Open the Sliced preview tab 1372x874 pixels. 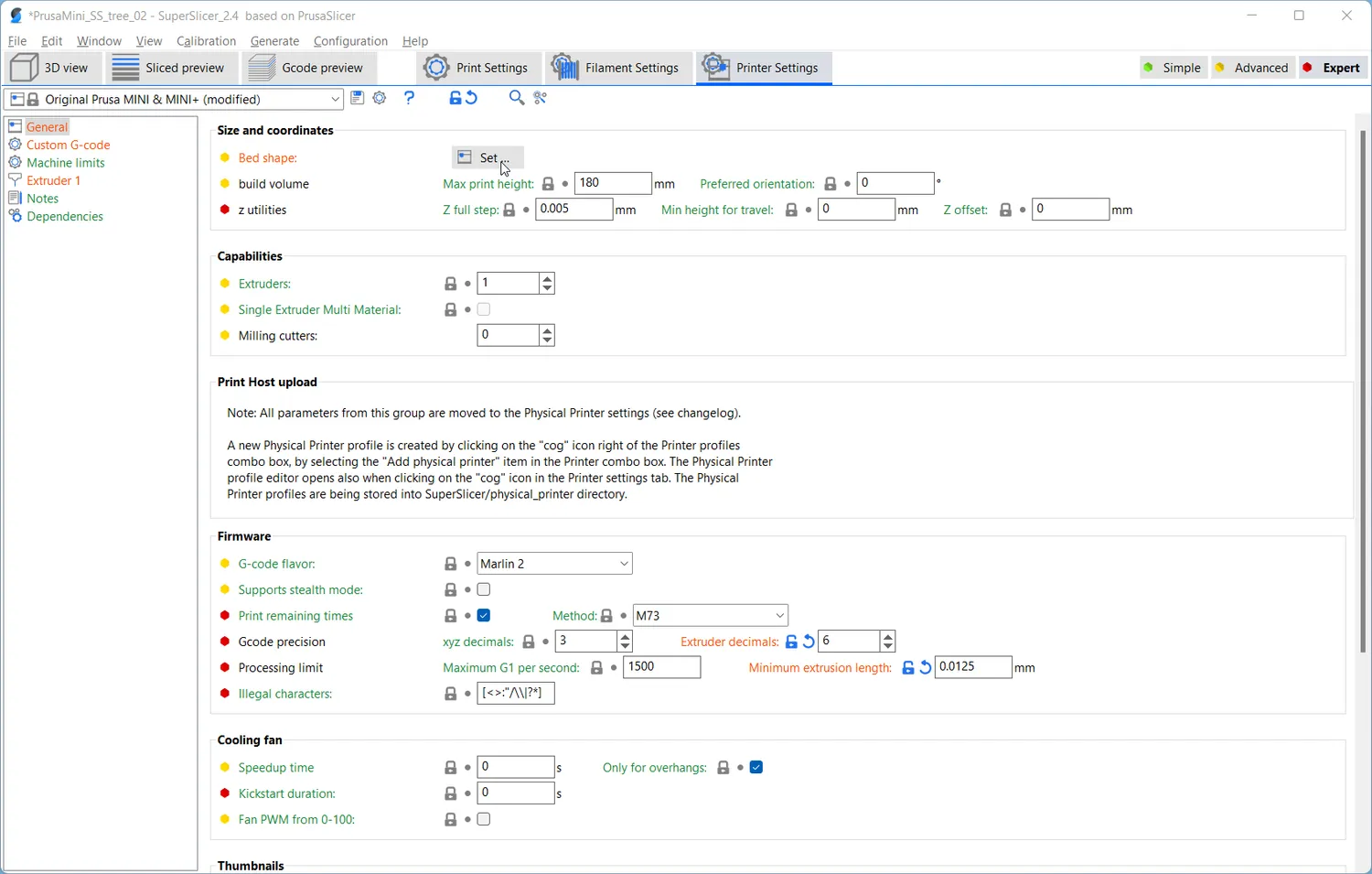(x=170, y=68)
